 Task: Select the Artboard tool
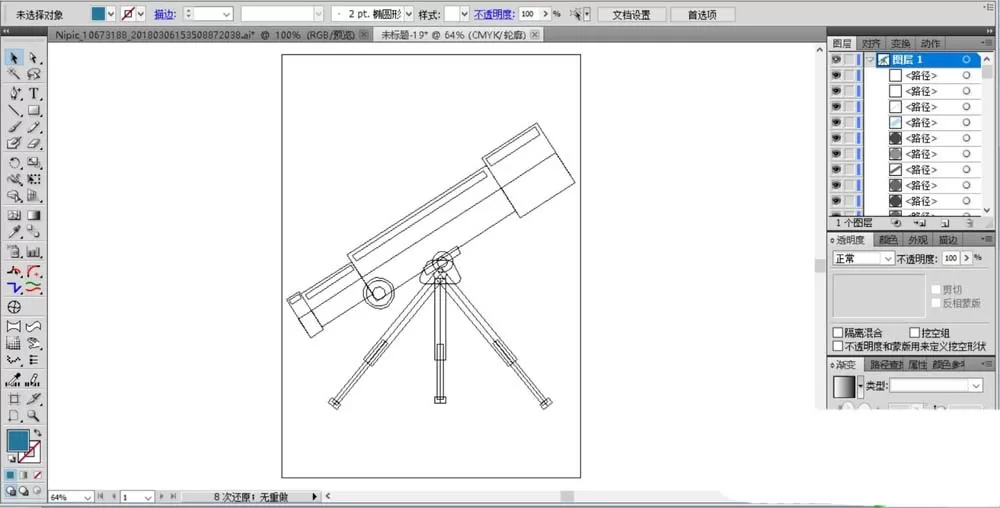13,400
